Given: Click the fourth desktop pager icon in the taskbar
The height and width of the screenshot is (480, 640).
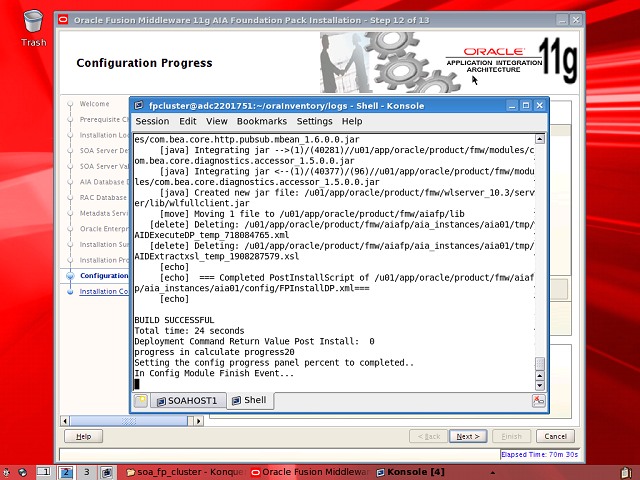Looking at the screenshot, I should coord(107,472).
